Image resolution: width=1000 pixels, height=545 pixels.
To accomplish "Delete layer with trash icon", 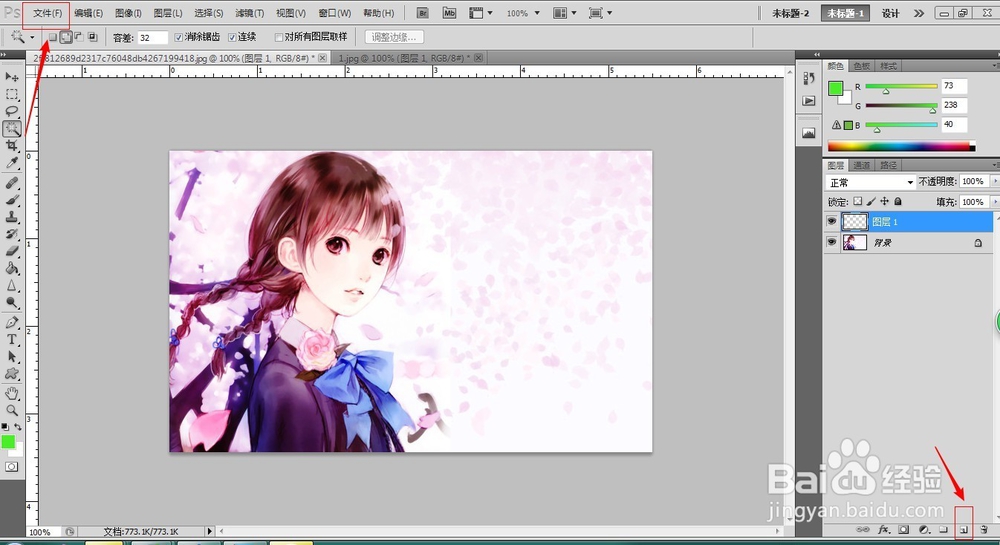I will (984, 530).
